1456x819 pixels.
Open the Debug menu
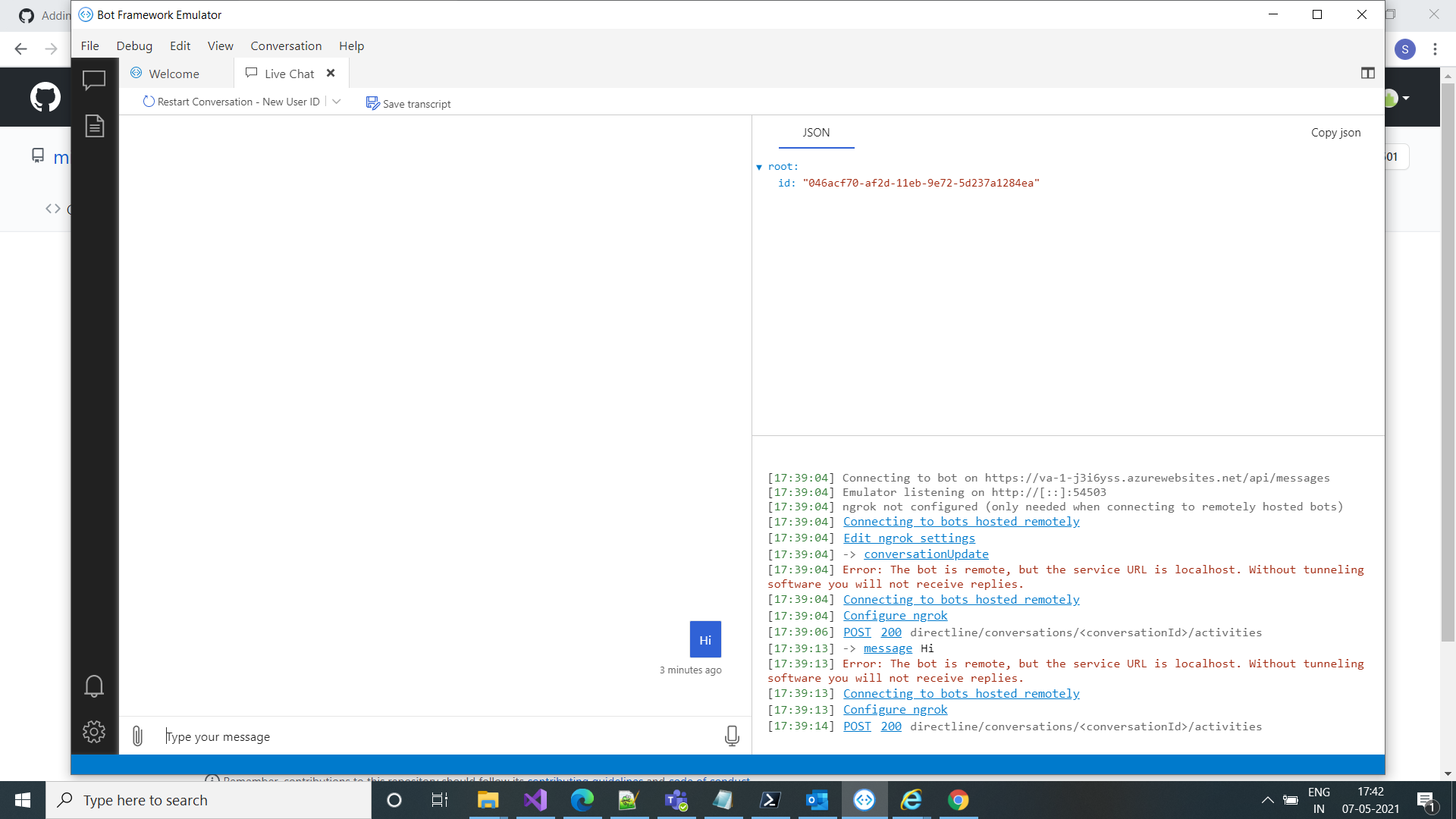134,45
